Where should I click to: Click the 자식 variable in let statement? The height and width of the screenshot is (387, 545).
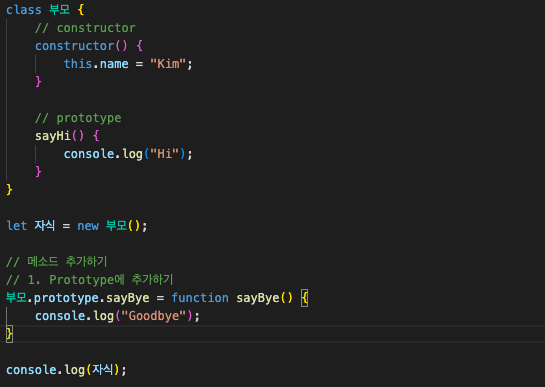coord(45,226)
